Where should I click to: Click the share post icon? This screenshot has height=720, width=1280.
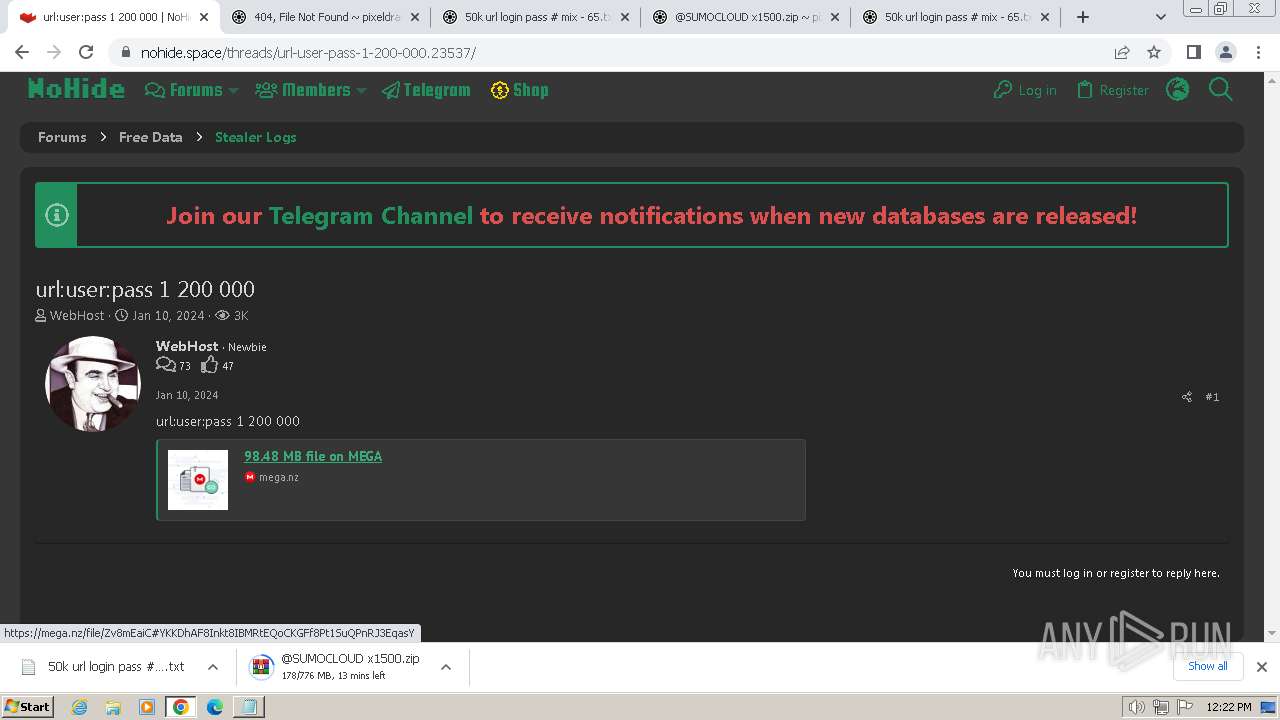[1187, 397]
